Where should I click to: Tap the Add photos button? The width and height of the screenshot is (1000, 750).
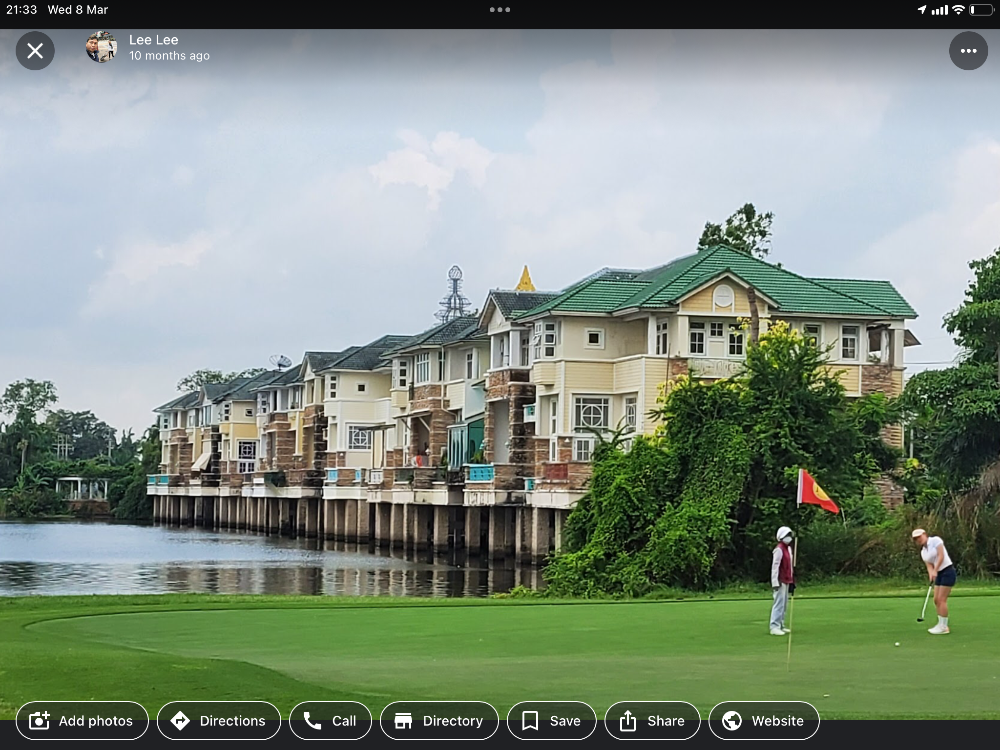(82, 721)
